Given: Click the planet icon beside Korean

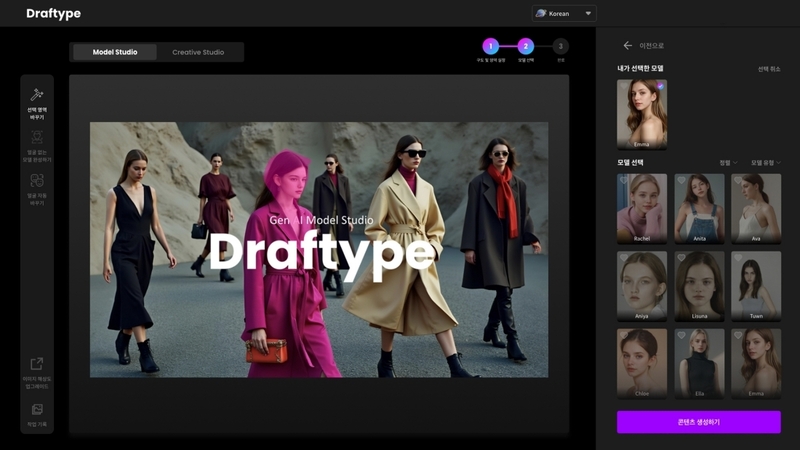Looking at the screenshot, I should pos(541,13).
